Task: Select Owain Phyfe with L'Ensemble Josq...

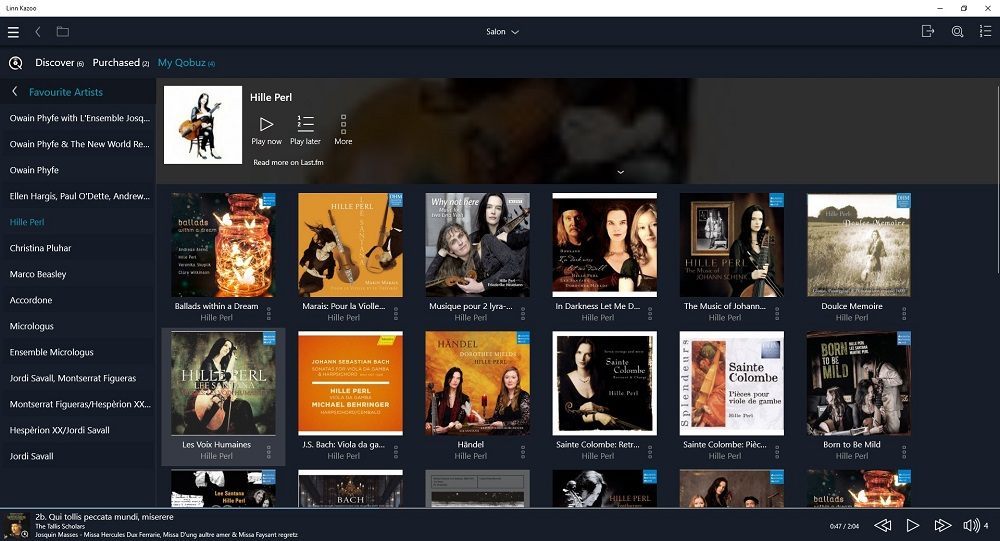Action: point(78,118)
